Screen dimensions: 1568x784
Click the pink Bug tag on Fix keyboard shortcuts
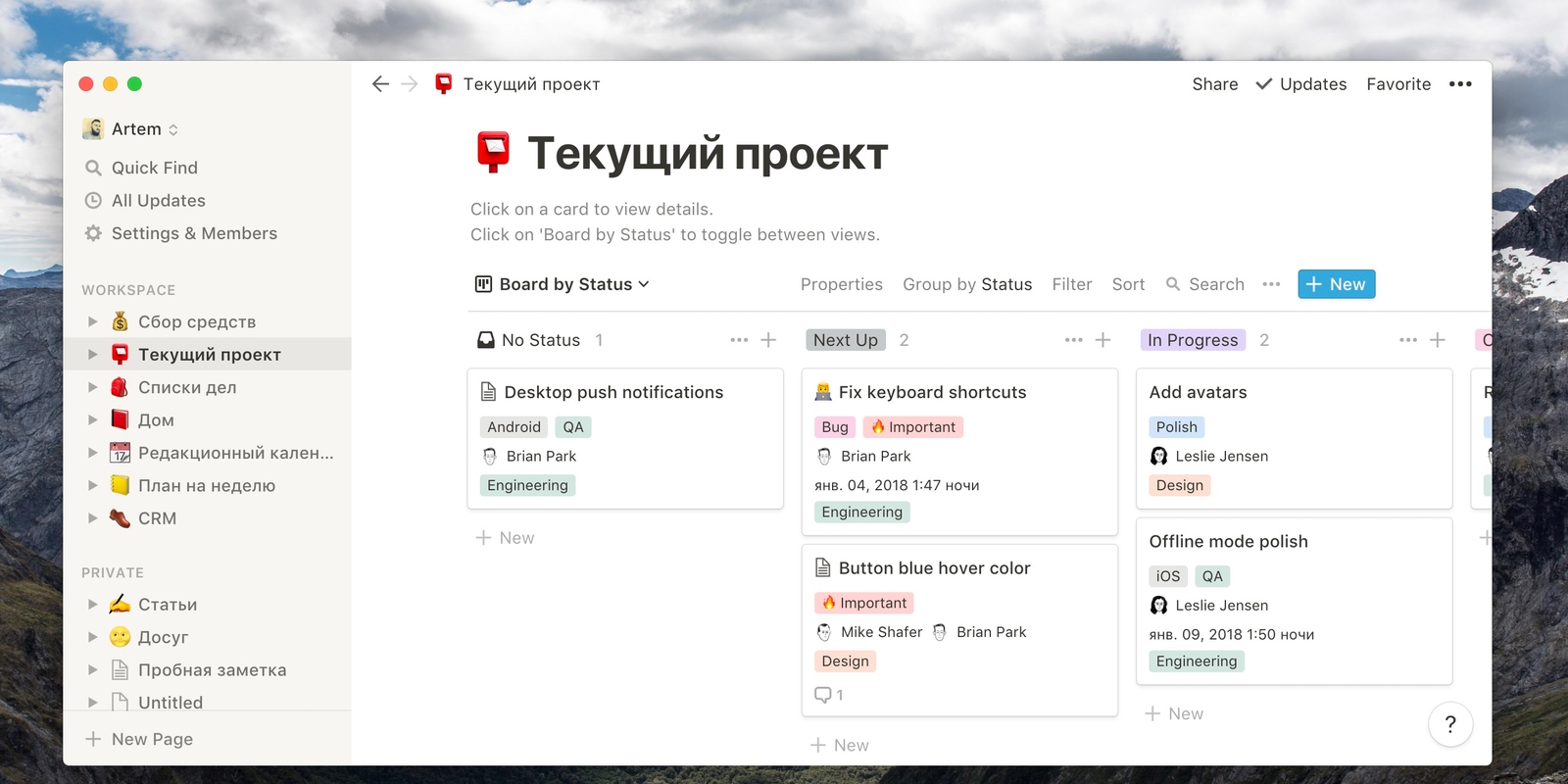pos(835,427)
